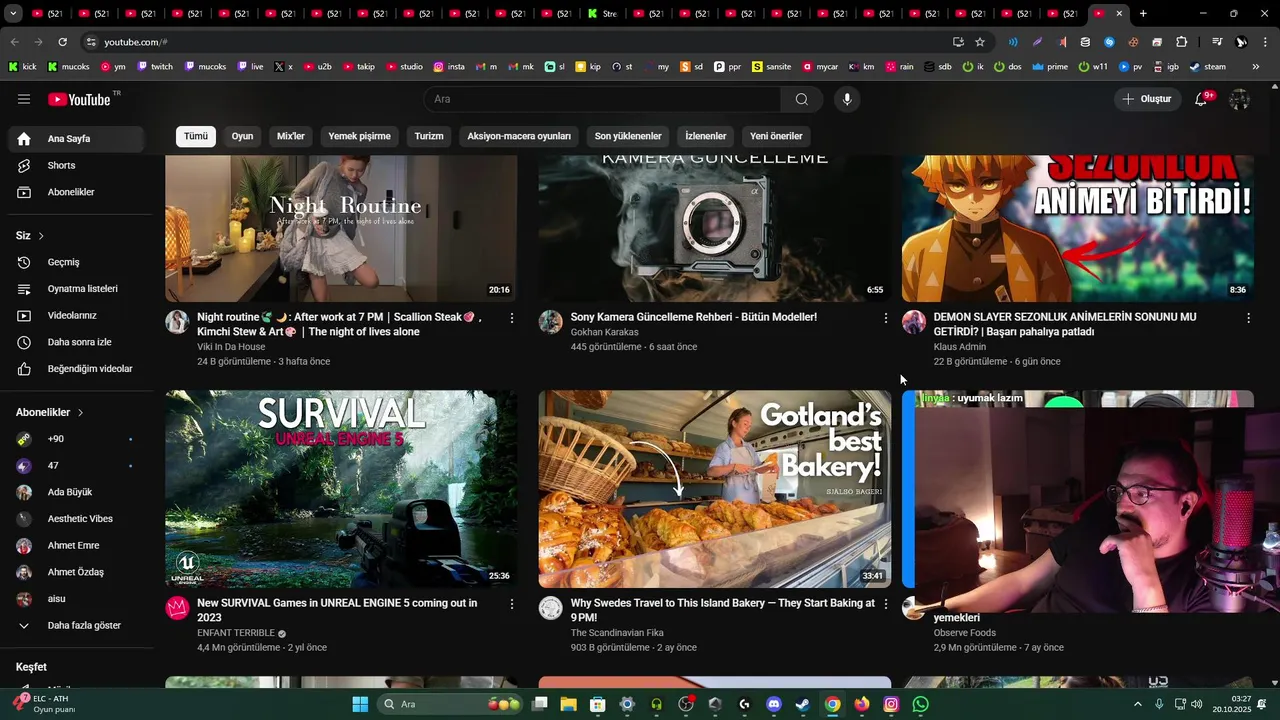Open the YouTube guide hamburger menu
Image resolution: width=1280 pixels, height=720 pixels.
24,99
